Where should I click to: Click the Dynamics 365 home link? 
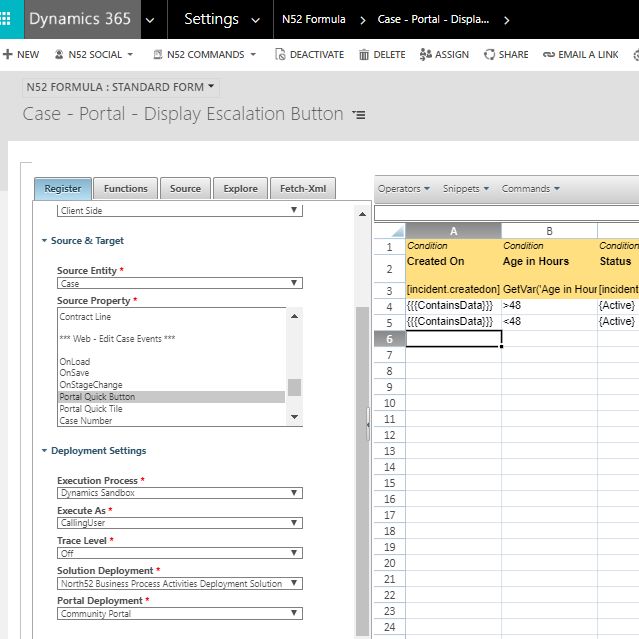pos(80,19)
